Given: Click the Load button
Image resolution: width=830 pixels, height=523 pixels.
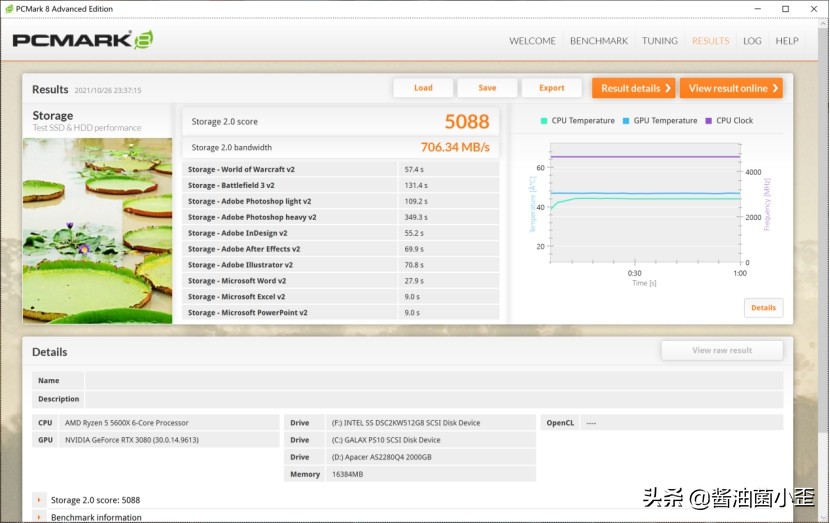Looking at the screenshot, I should (x=423, y=88).
